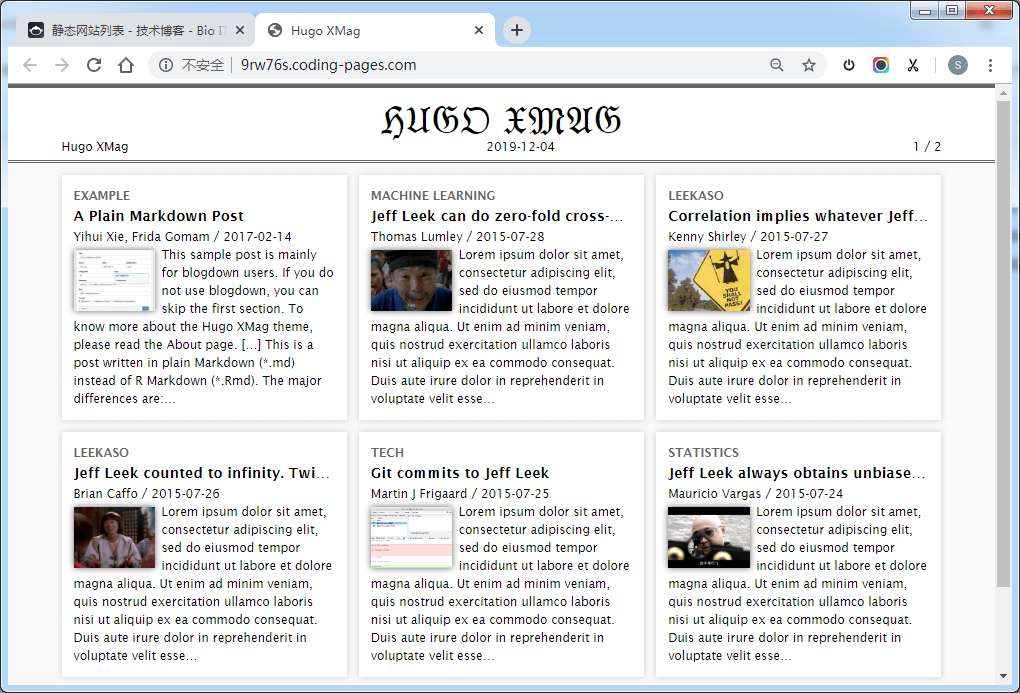Open the colorful circle extension icon
The height and width of the screenshot is (693, 1020).
click(x=881, y=65)
